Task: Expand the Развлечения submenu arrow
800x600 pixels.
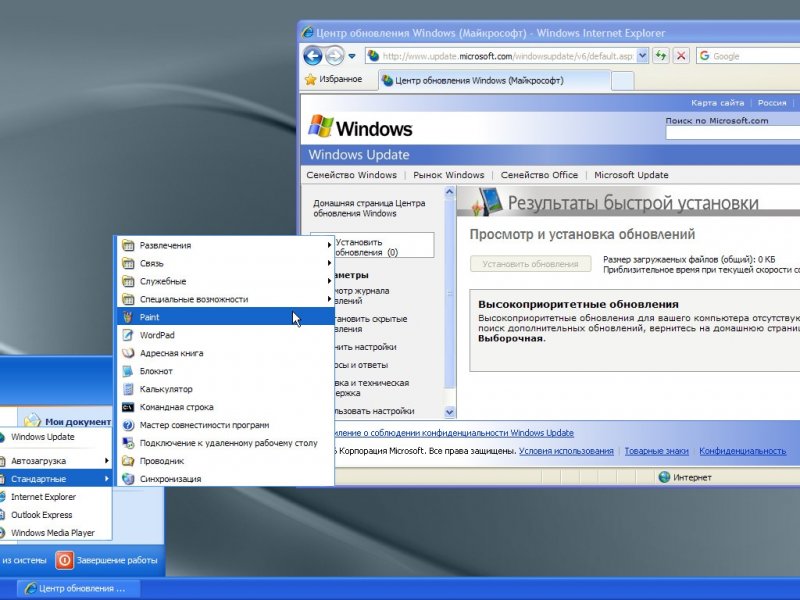Action: click(x=330, y=245)
